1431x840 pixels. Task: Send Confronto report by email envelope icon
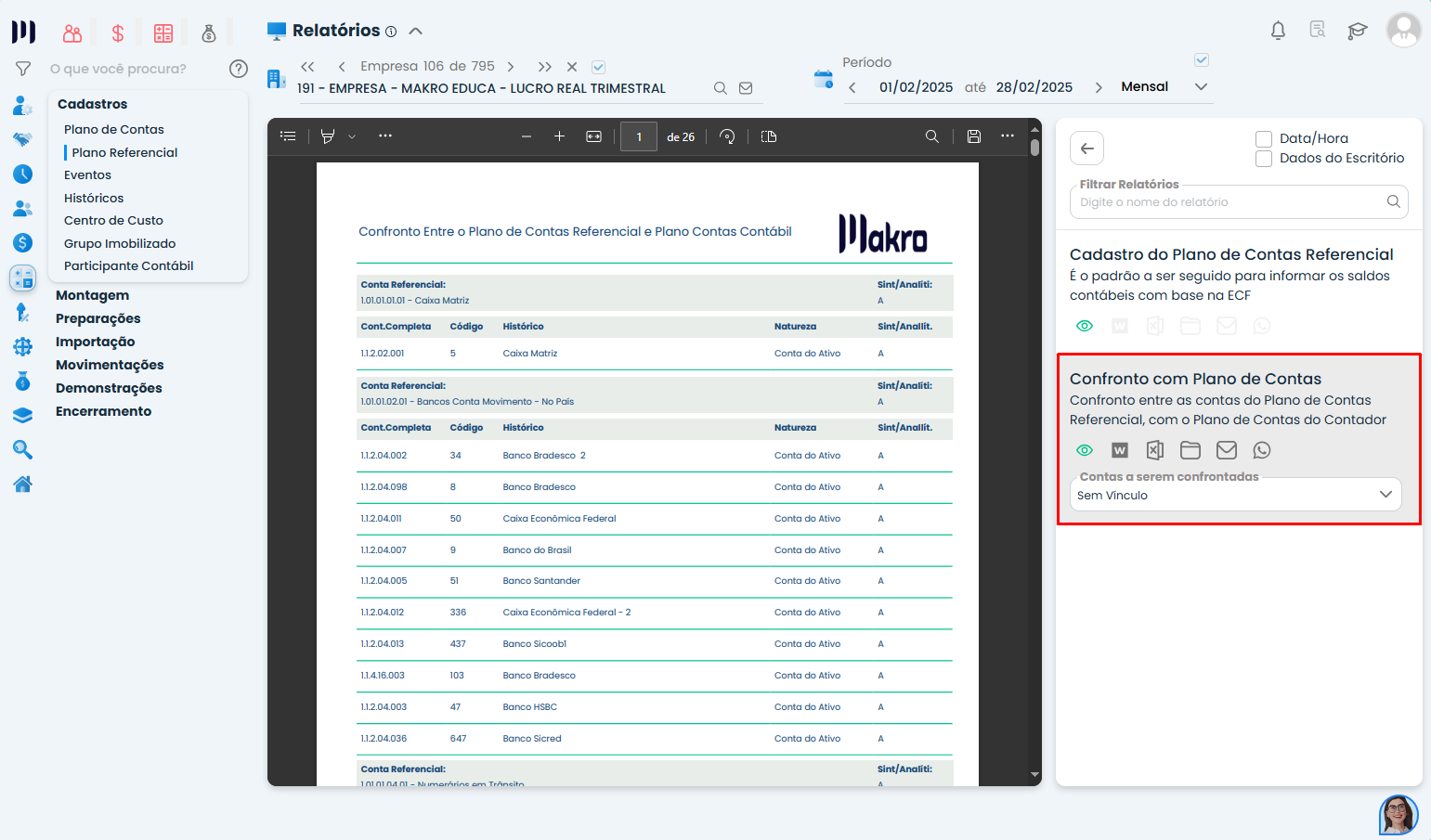pos(1226,450)
